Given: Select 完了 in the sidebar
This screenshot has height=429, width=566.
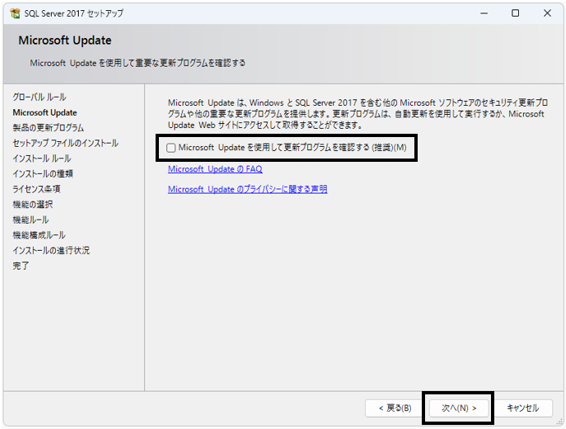Looking at the screenshot, I should click(x=21, y=266).
